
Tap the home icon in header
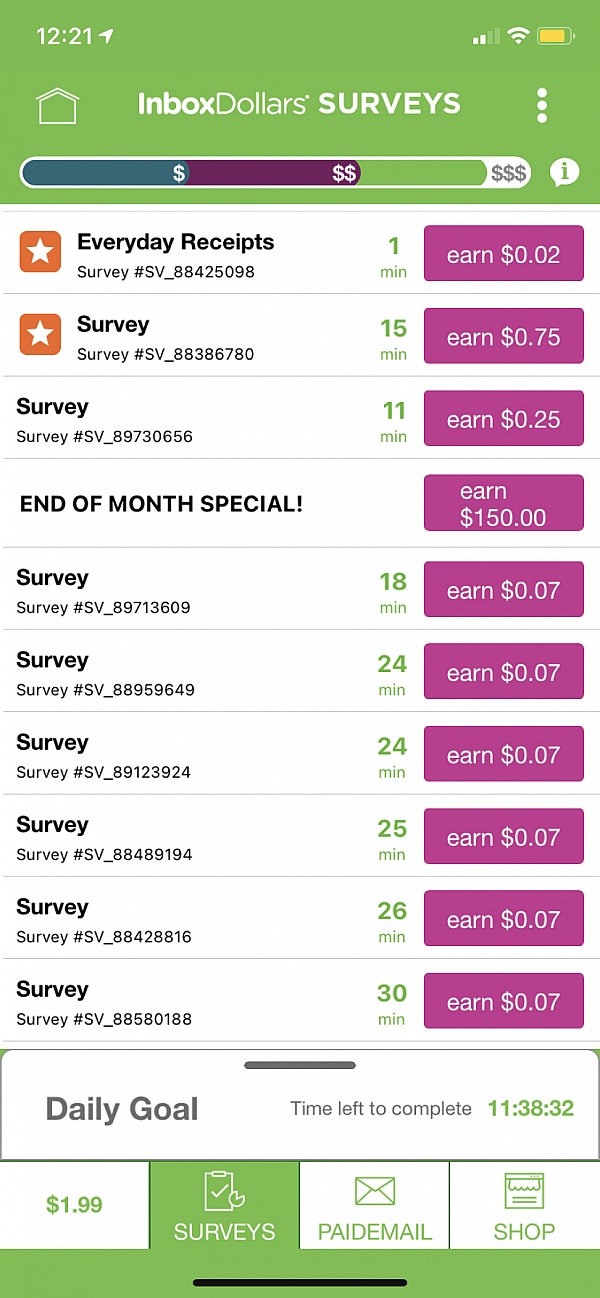point(57,105)
